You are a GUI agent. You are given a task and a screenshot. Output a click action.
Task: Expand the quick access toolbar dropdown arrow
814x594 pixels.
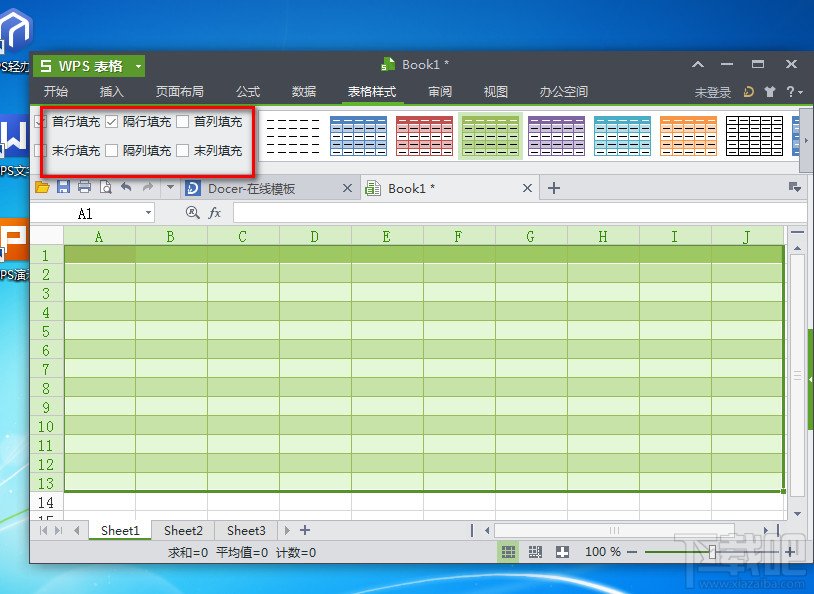[x=170, y=187]
